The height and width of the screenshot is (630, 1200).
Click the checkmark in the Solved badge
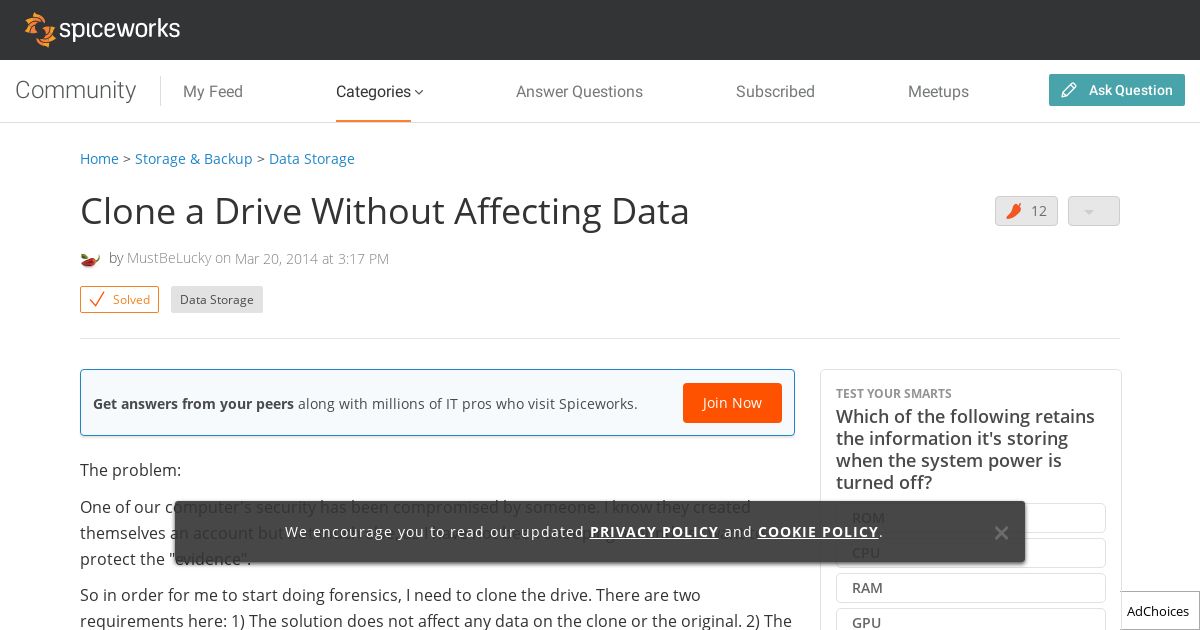coord(97,299)
